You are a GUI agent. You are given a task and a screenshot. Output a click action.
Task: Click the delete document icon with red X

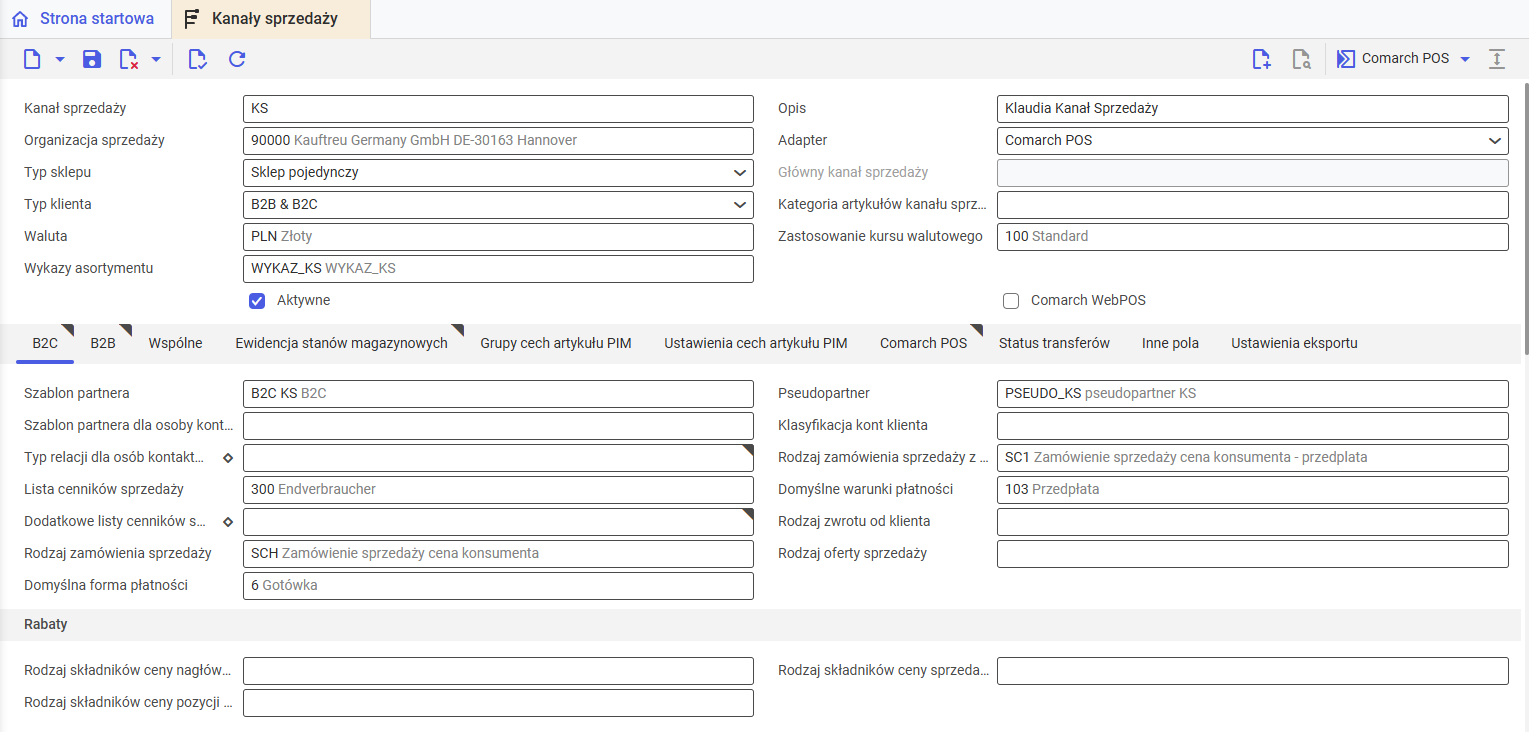point(128,59)
